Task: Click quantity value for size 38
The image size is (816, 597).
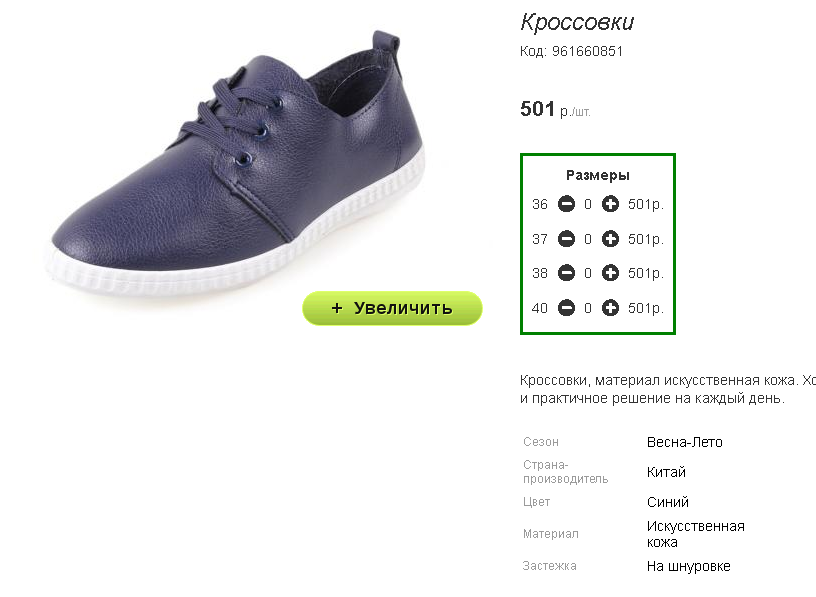Action: (x=588, y=274)
